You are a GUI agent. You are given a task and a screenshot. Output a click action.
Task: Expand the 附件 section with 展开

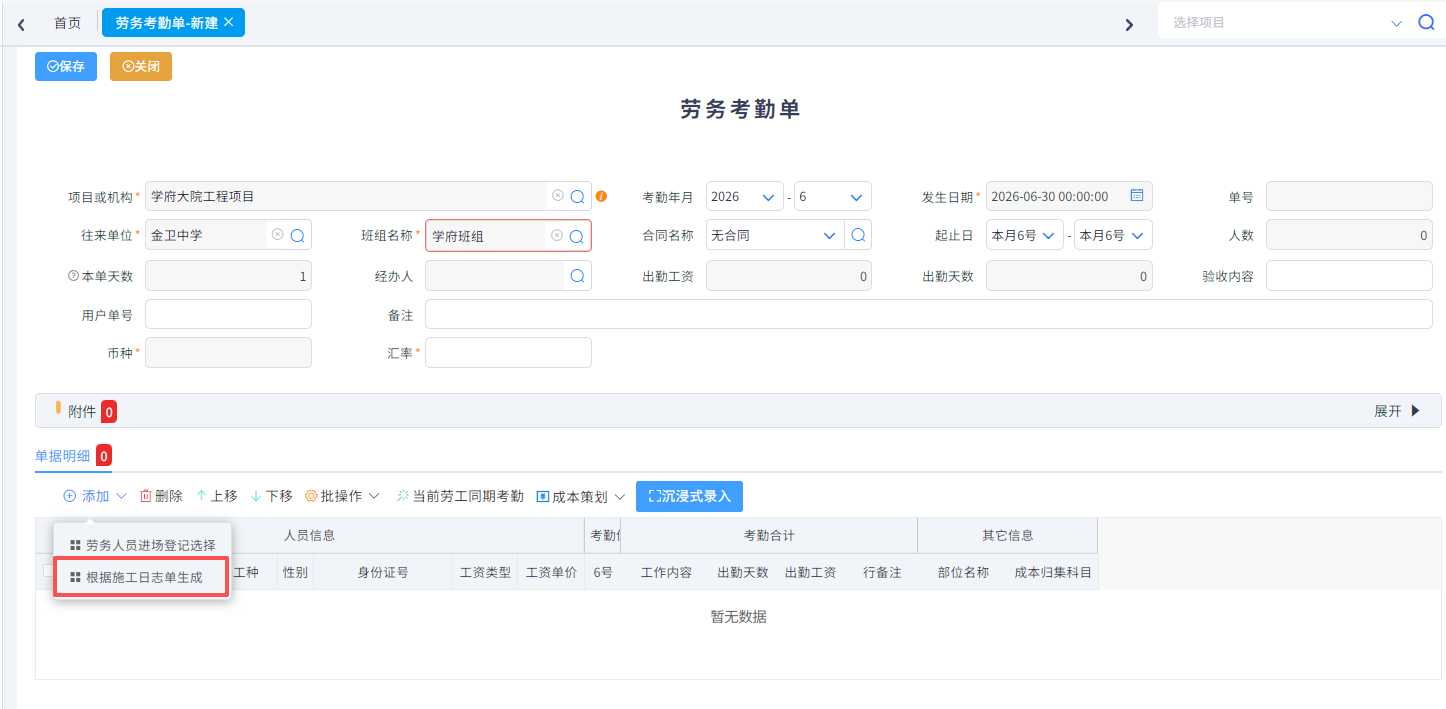pos(1398,411)
